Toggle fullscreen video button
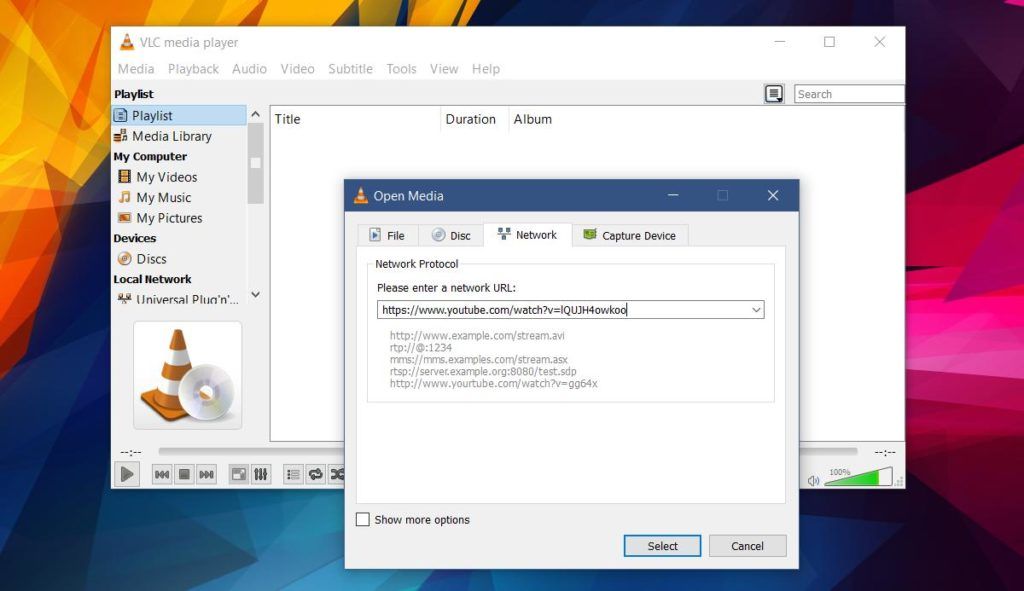Screen dimensions: 1024x591 click(239, 474)
